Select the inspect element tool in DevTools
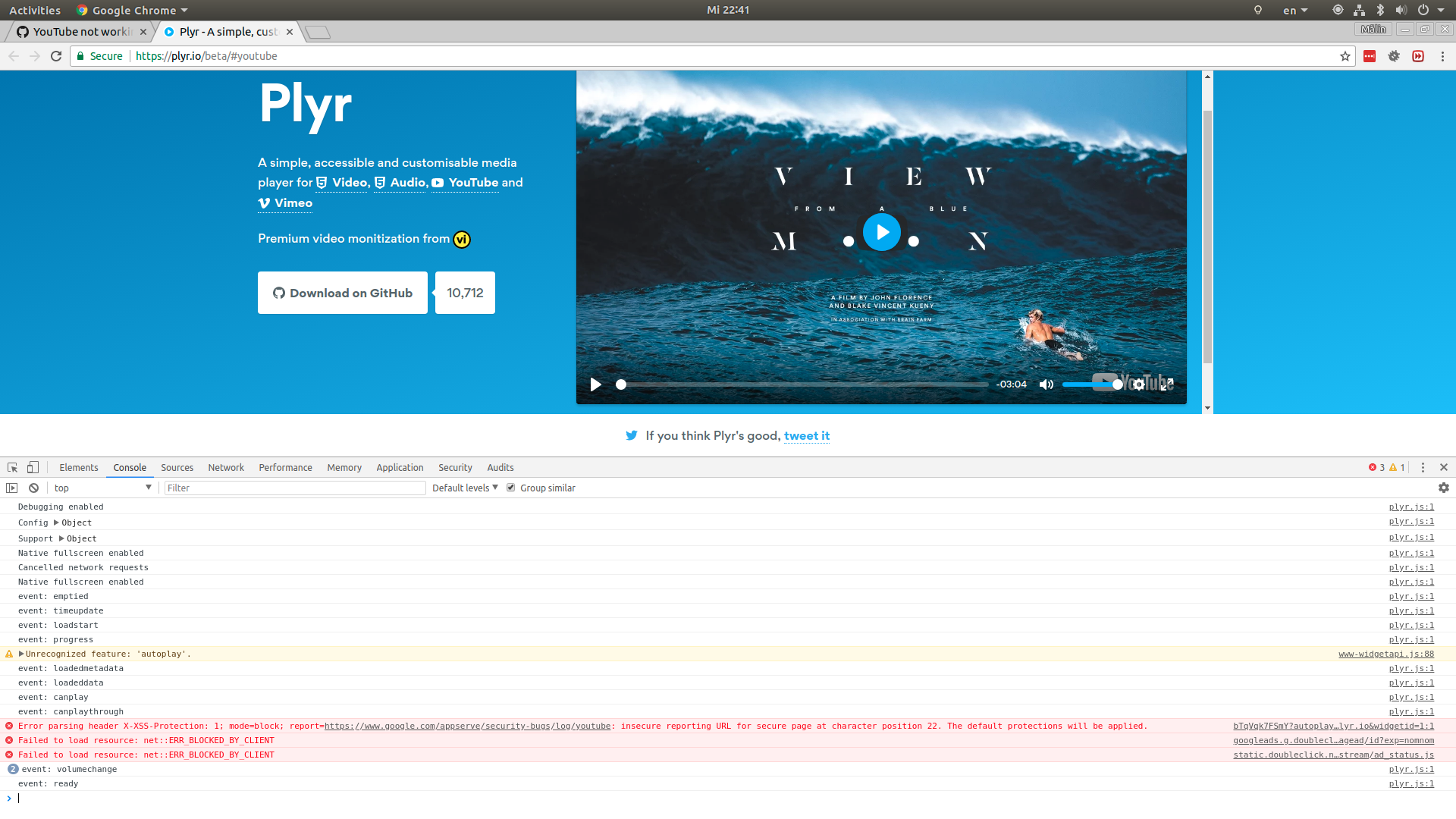The height and width of the screenshot is (819, 1456). tap(11, 467)
